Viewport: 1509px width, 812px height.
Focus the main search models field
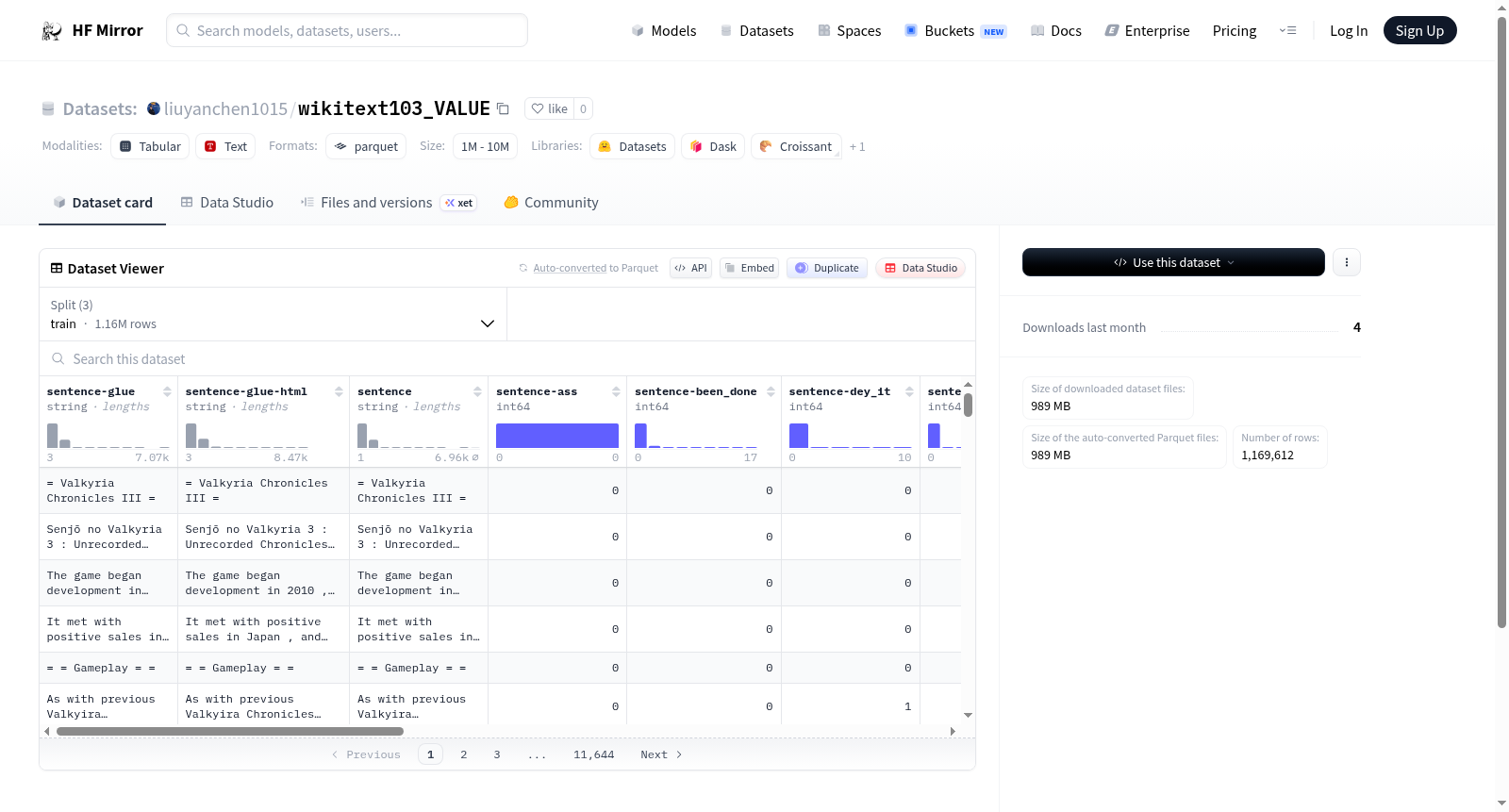coord(347,30)
